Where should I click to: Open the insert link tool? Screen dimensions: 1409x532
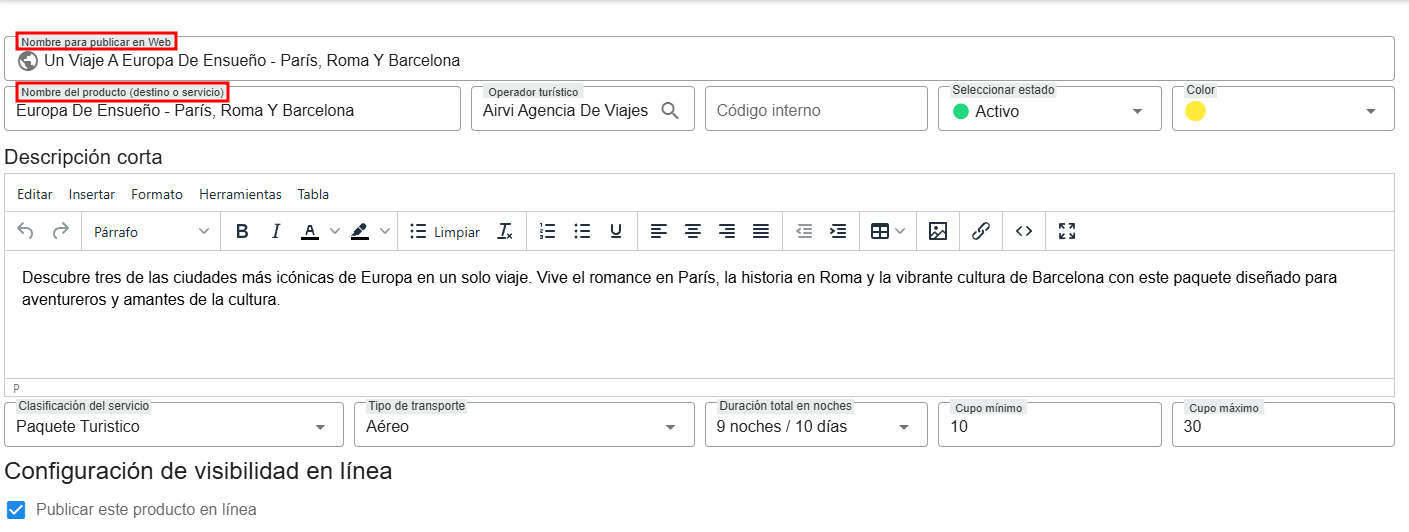pyautogui.click(x=981, y=231)
